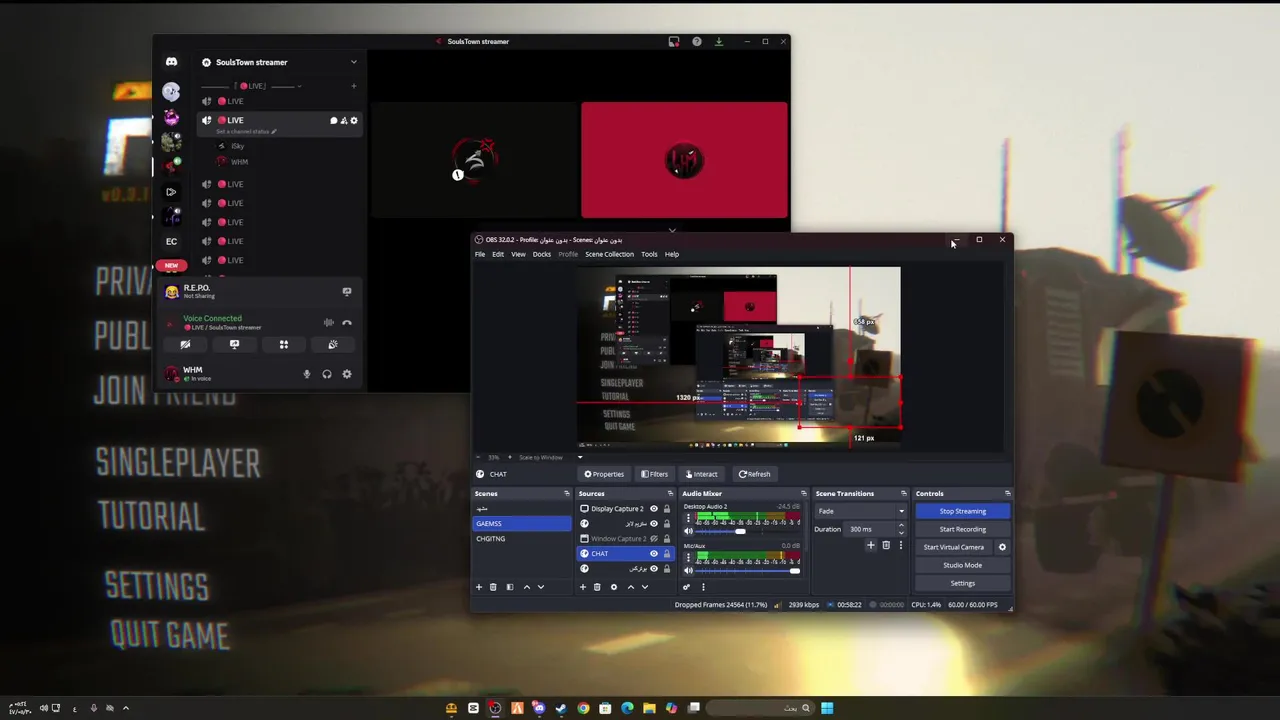
Task: Move scene up in OBS
Action: coord(527,587)
